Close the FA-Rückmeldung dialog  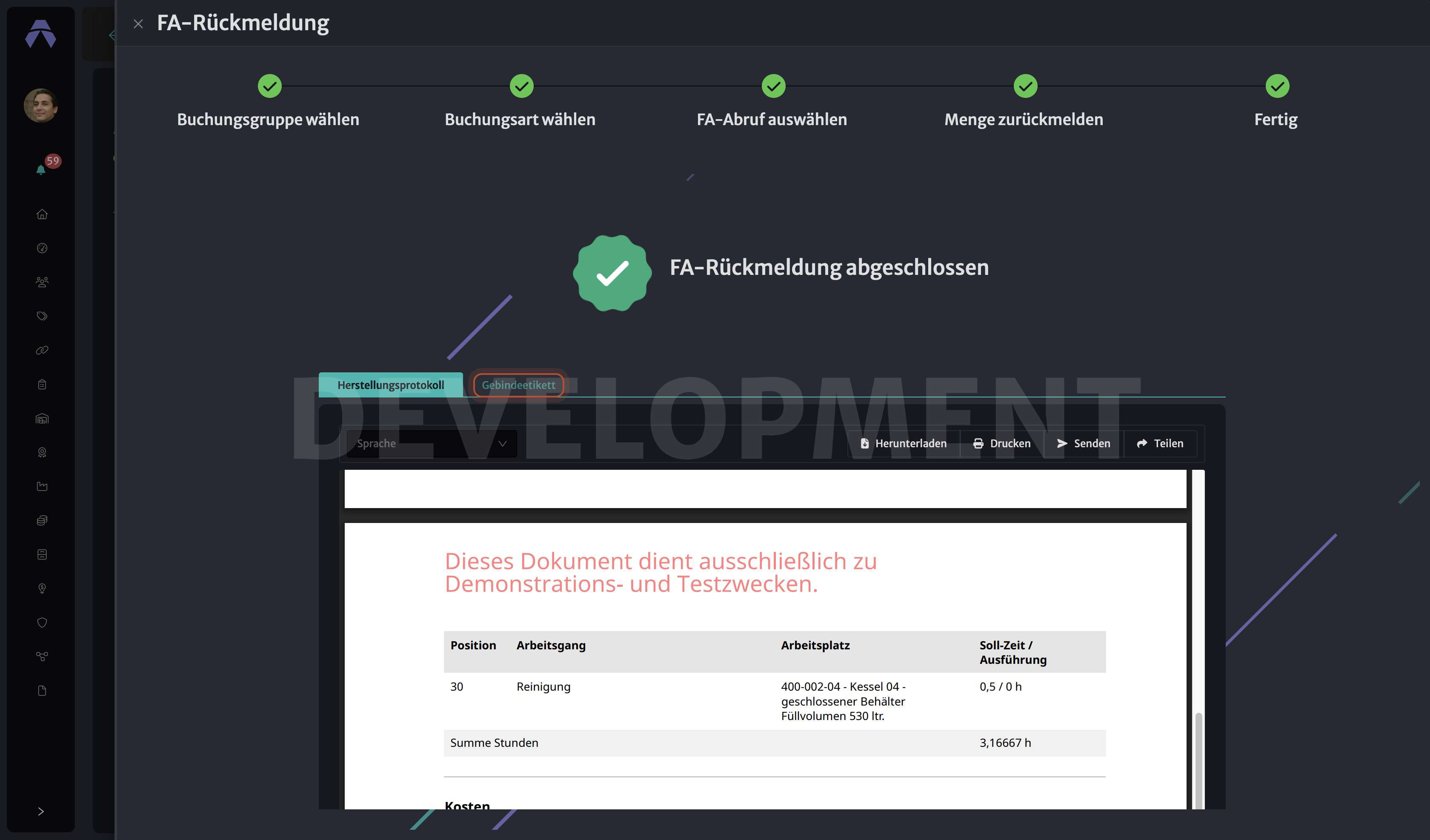[138, 23]
